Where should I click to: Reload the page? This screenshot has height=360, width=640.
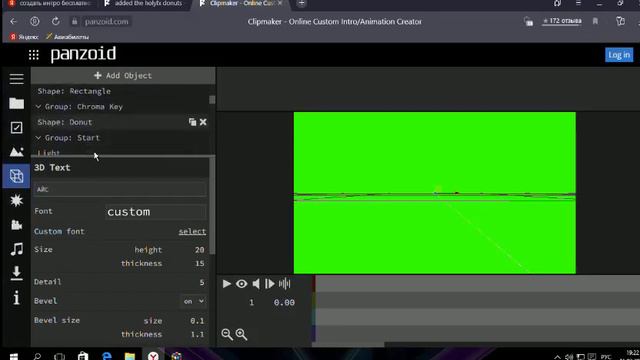(56, 21)
